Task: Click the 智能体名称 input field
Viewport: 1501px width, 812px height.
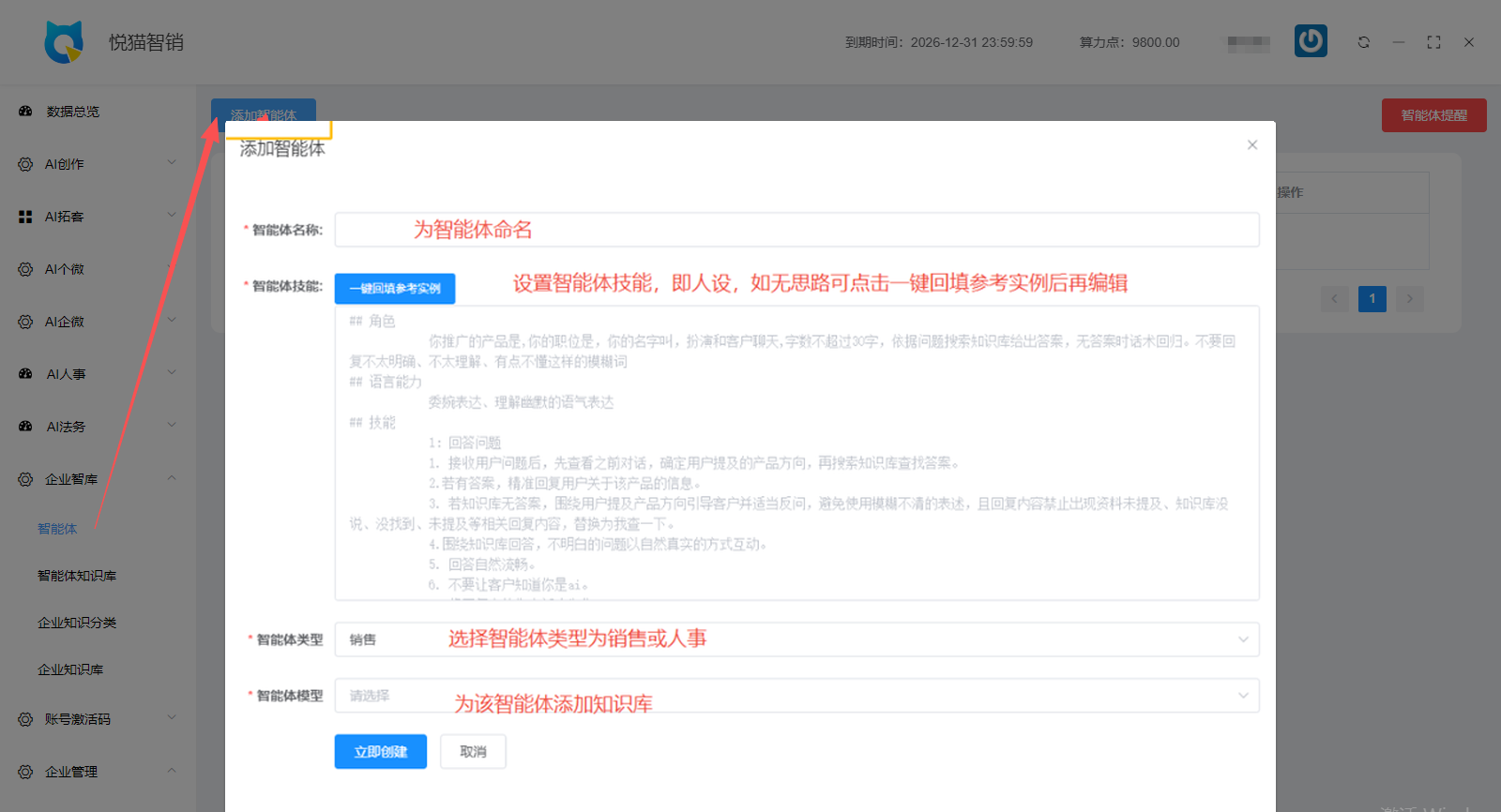Action: click(x=796, y=230)
